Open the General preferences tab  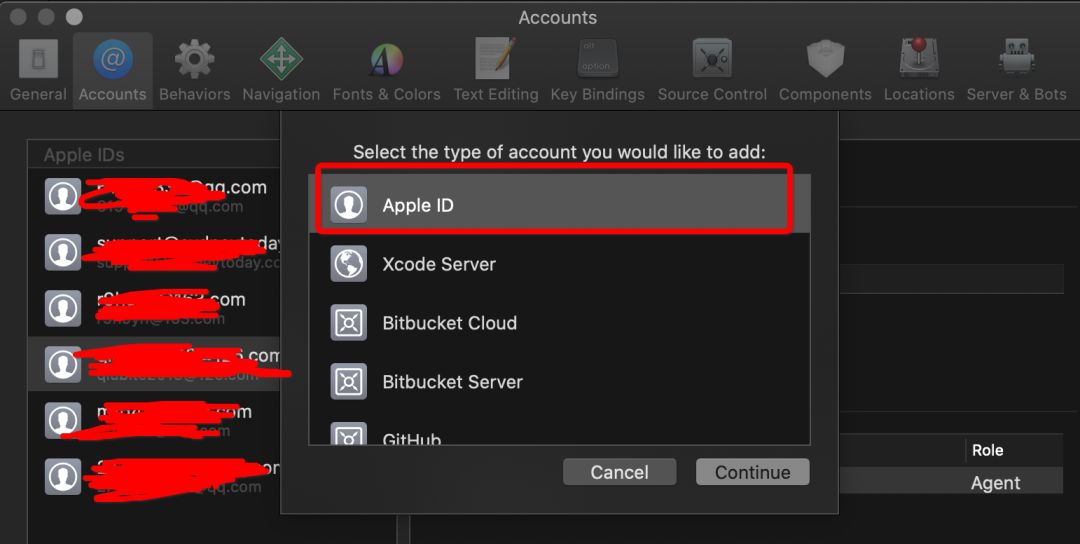[x=38, y=71]
